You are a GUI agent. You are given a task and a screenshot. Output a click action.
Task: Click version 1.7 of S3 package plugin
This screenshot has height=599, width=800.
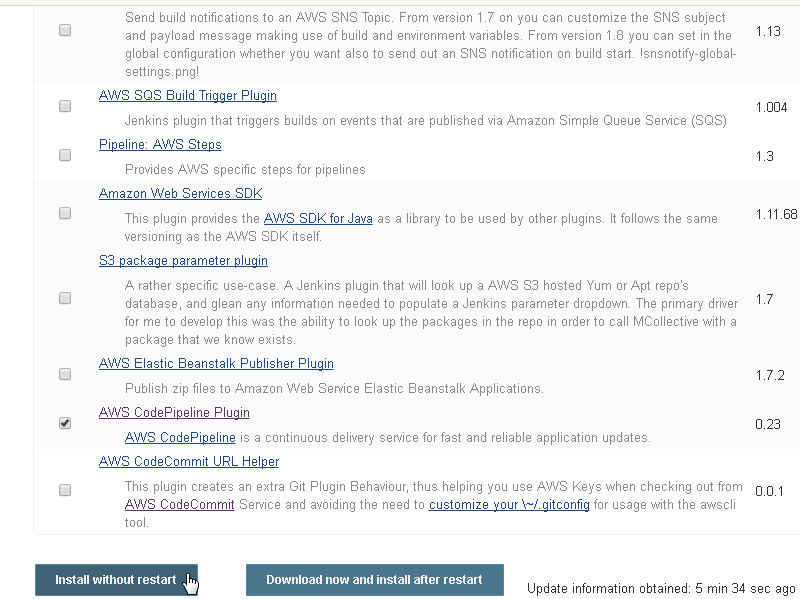(764, 299)
